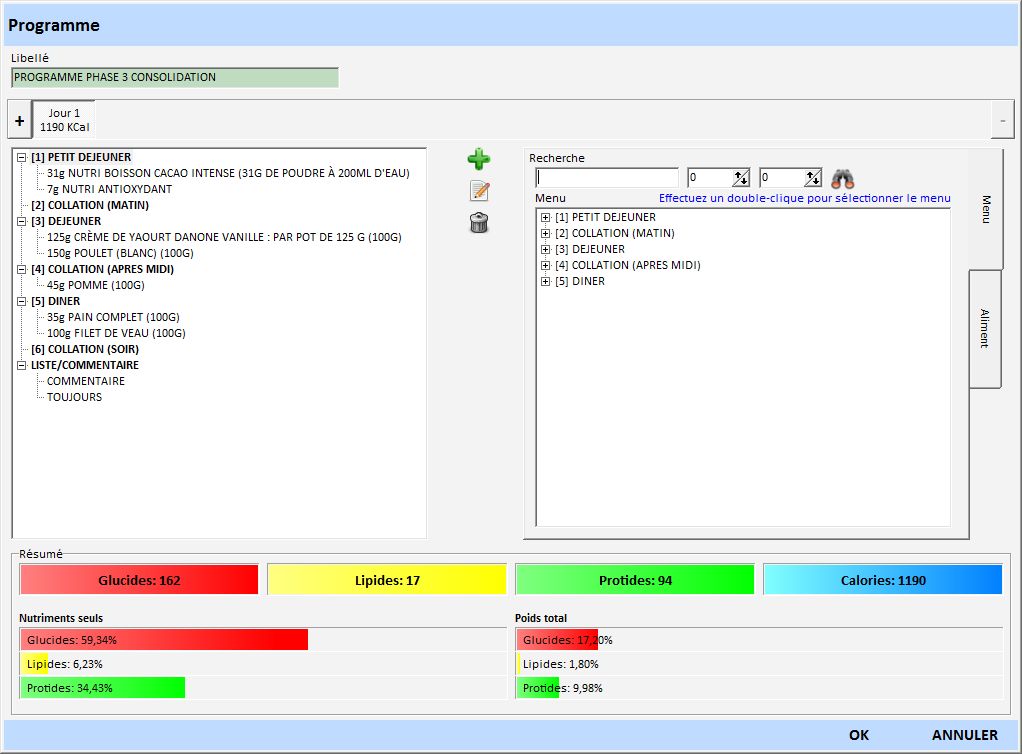Add a new day with plus button

(19, 120)
